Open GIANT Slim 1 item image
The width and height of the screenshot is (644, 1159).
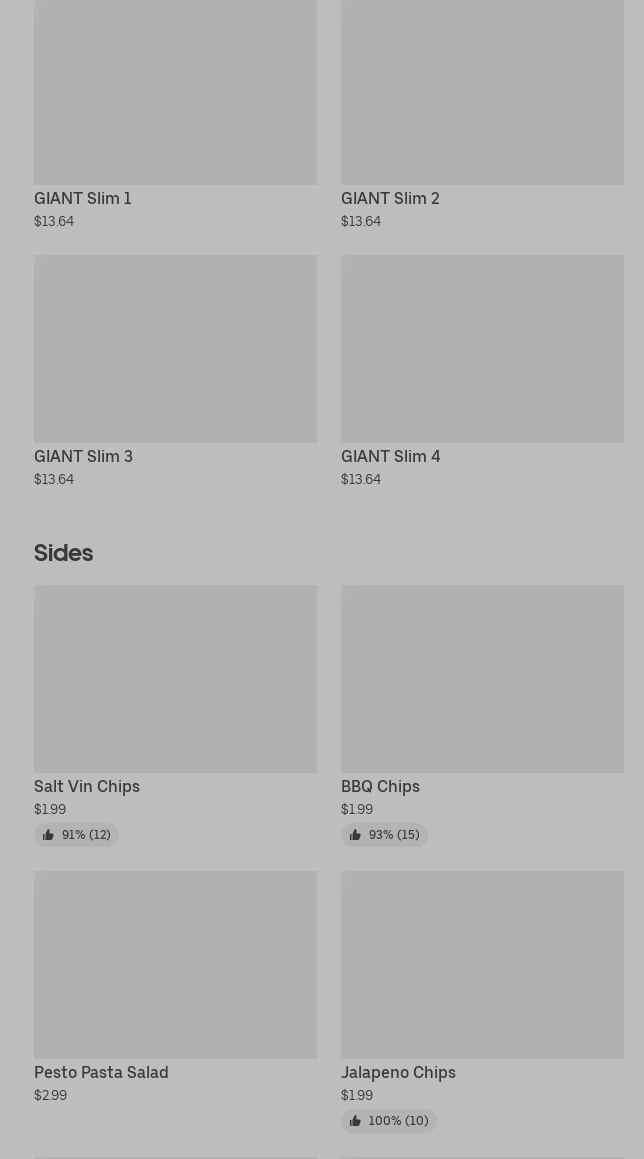175,92
